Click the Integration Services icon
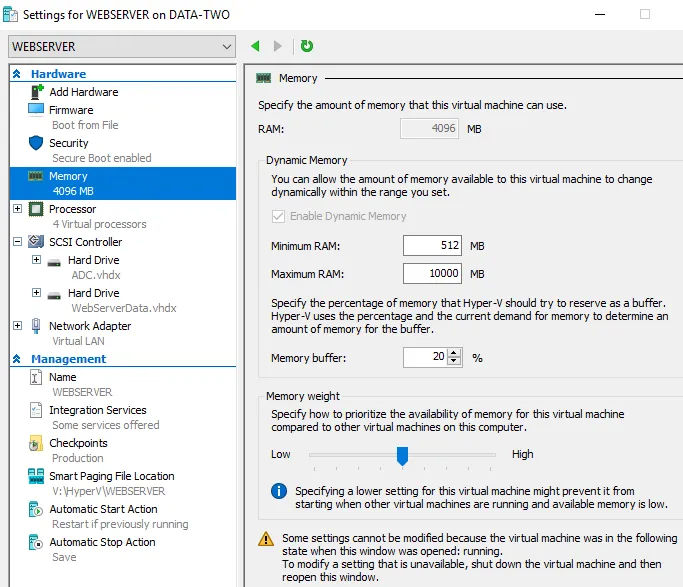Viewport: 683px width, 587px height. [36, 410]
